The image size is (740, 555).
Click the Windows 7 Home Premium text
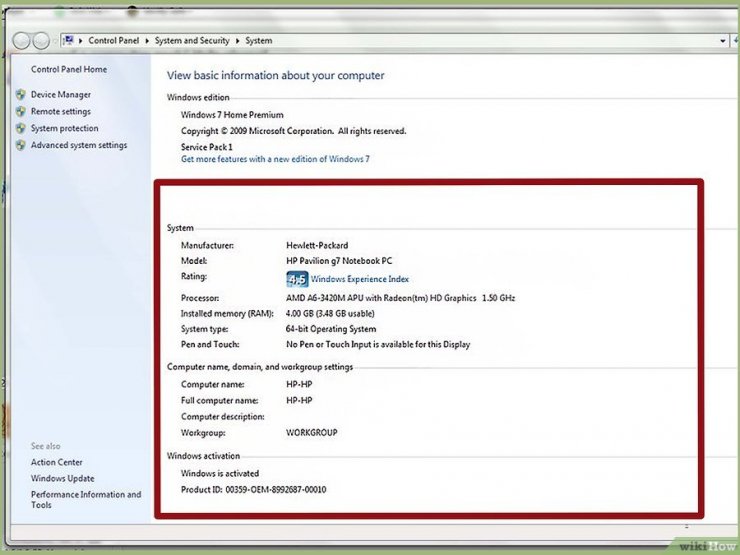[x=232, y=115]
